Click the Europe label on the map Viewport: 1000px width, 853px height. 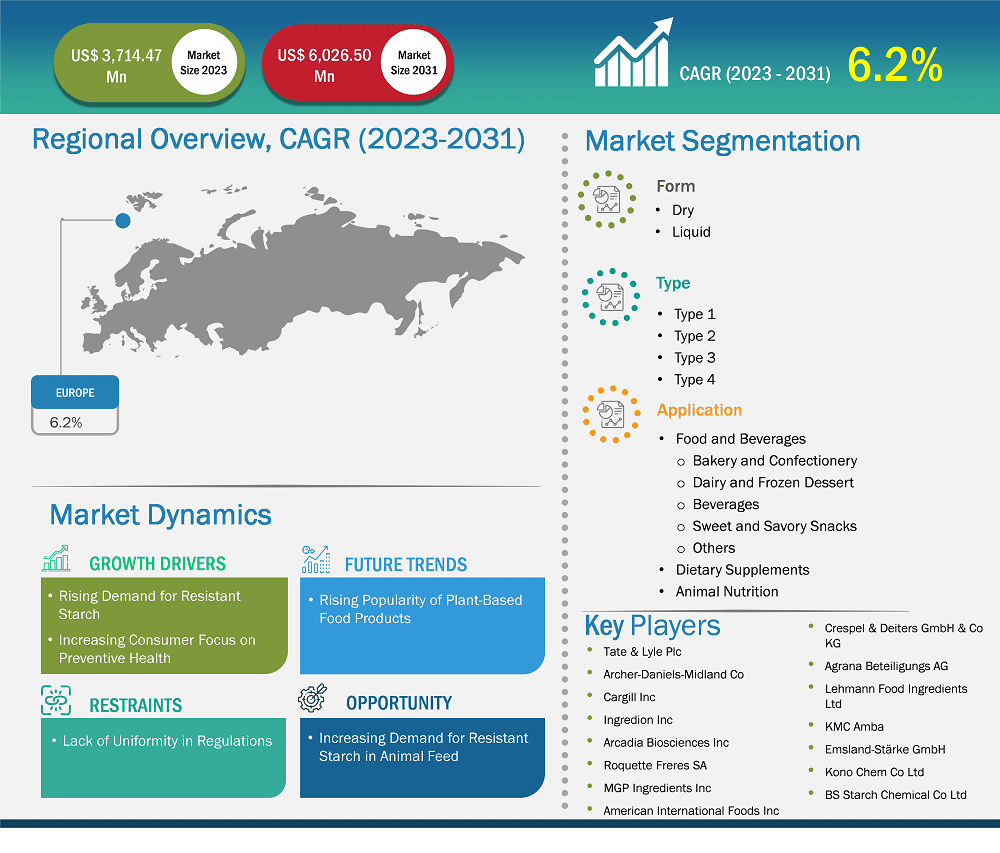75,392
